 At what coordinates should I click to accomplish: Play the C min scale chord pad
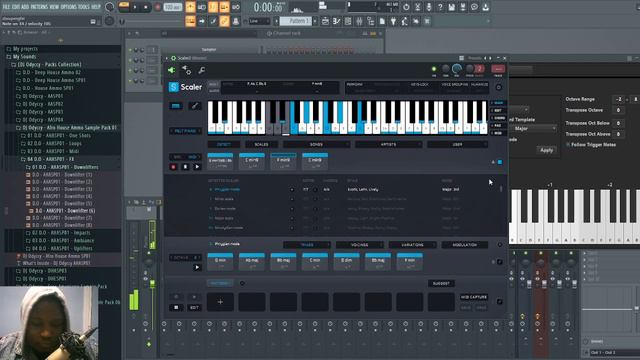point(315,262)
